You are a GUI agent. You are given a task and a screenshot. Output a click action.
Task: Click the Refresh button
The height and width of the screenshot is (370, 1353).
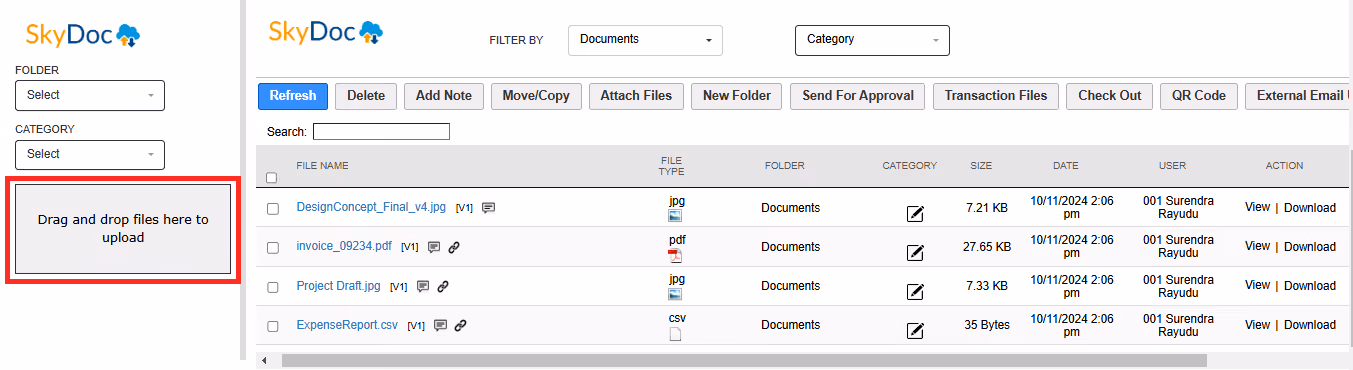(x=293, y=96)
